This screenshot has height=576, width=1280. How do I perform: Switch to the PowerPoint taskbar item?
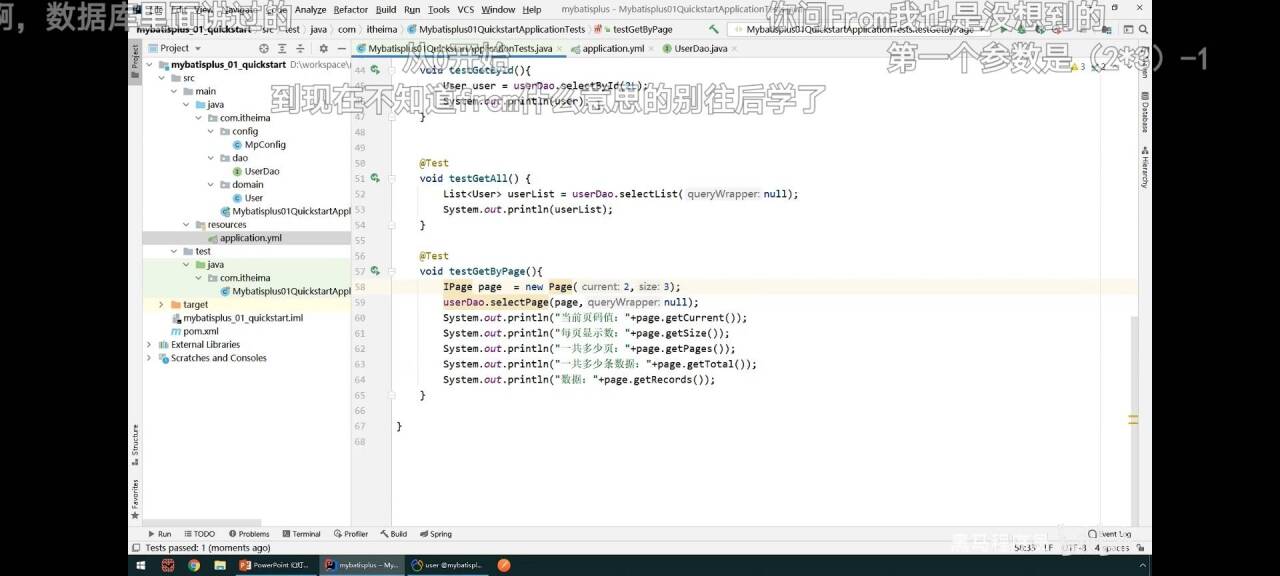point(275,565)
